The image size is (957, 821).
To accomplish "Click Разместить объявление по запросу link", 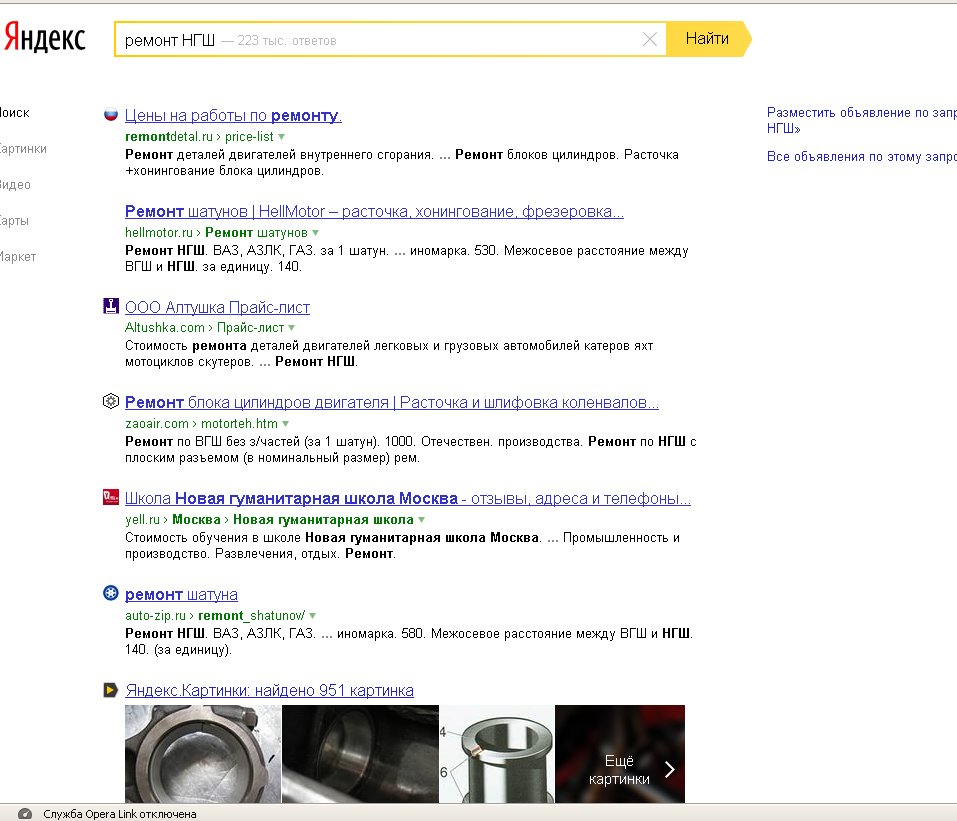I will coord(862,120).
